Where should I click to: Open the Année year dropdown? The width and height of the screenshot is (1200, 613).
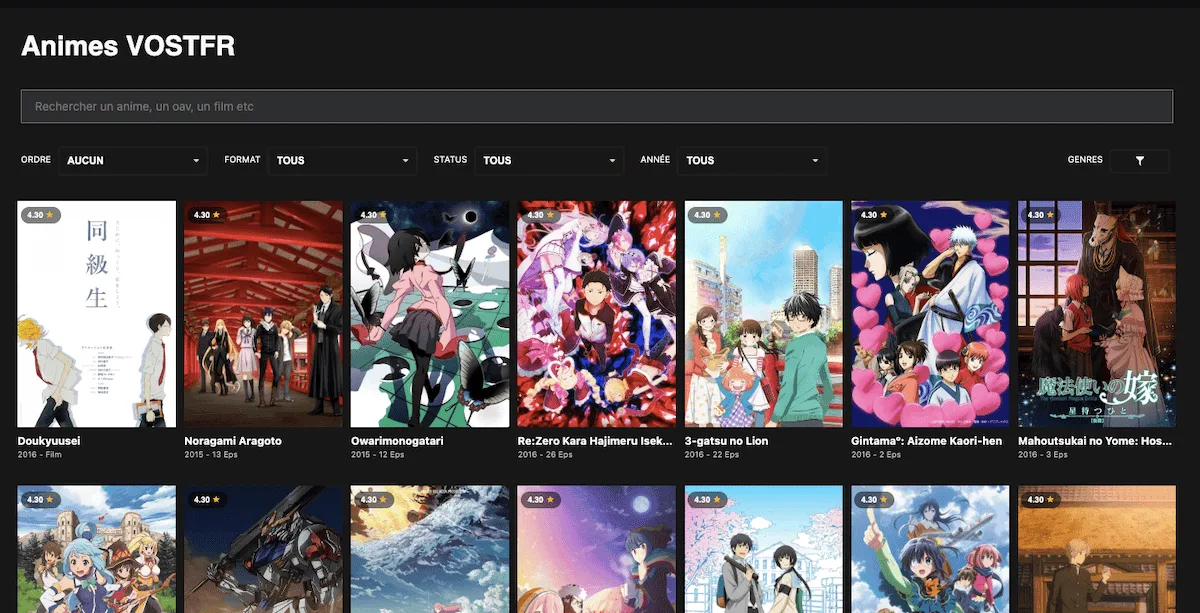pos(752,160)
